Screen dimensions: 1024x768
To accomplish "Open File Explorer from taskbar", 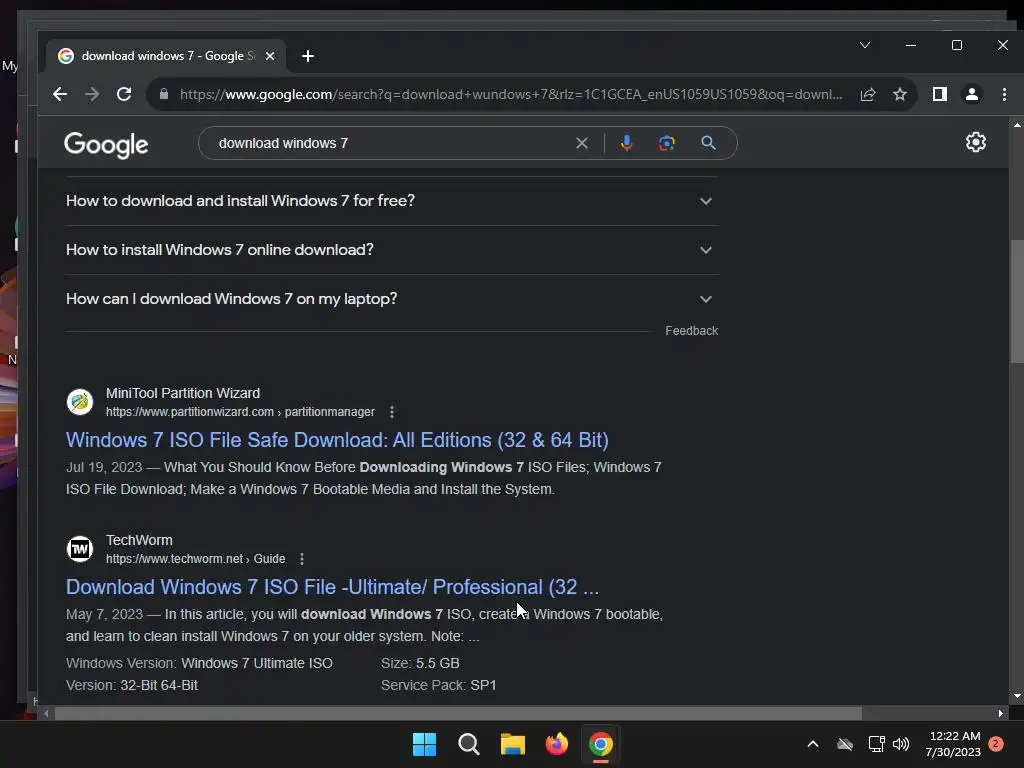I will pyautogui.click(x=513, y=744).
